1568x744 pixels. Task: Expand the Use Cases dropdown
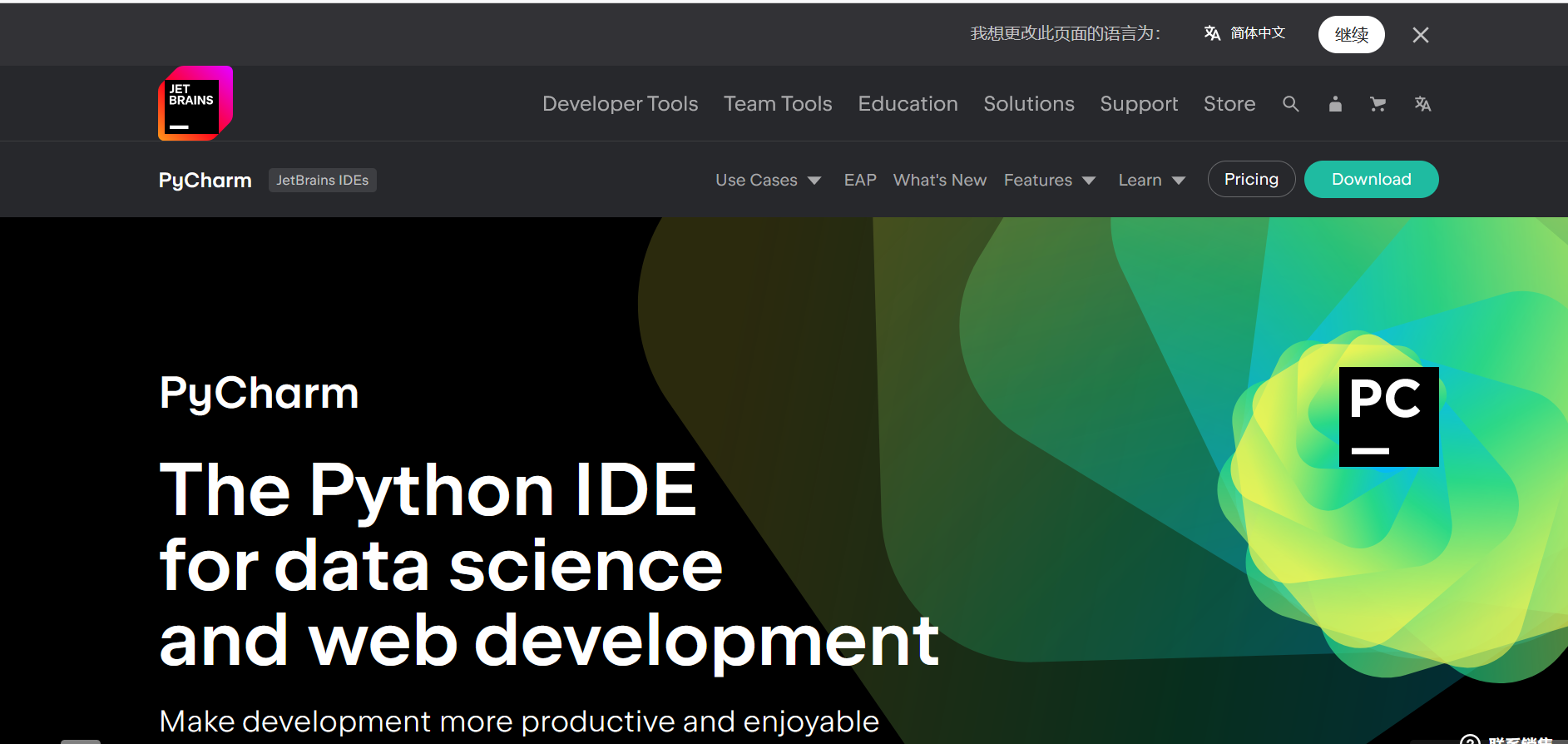pos(768,181)
